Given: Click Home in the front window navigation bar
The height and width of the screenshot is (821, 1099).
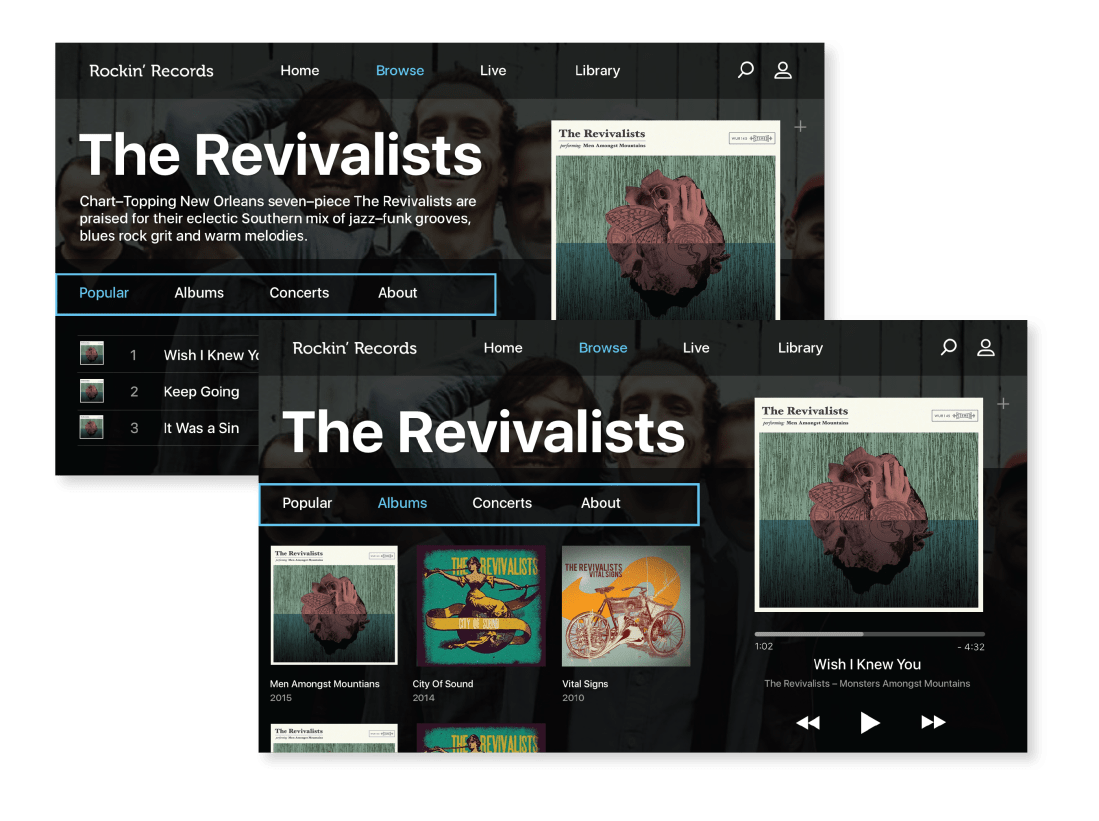Looking at the screenshot, I should click(503, 348).
